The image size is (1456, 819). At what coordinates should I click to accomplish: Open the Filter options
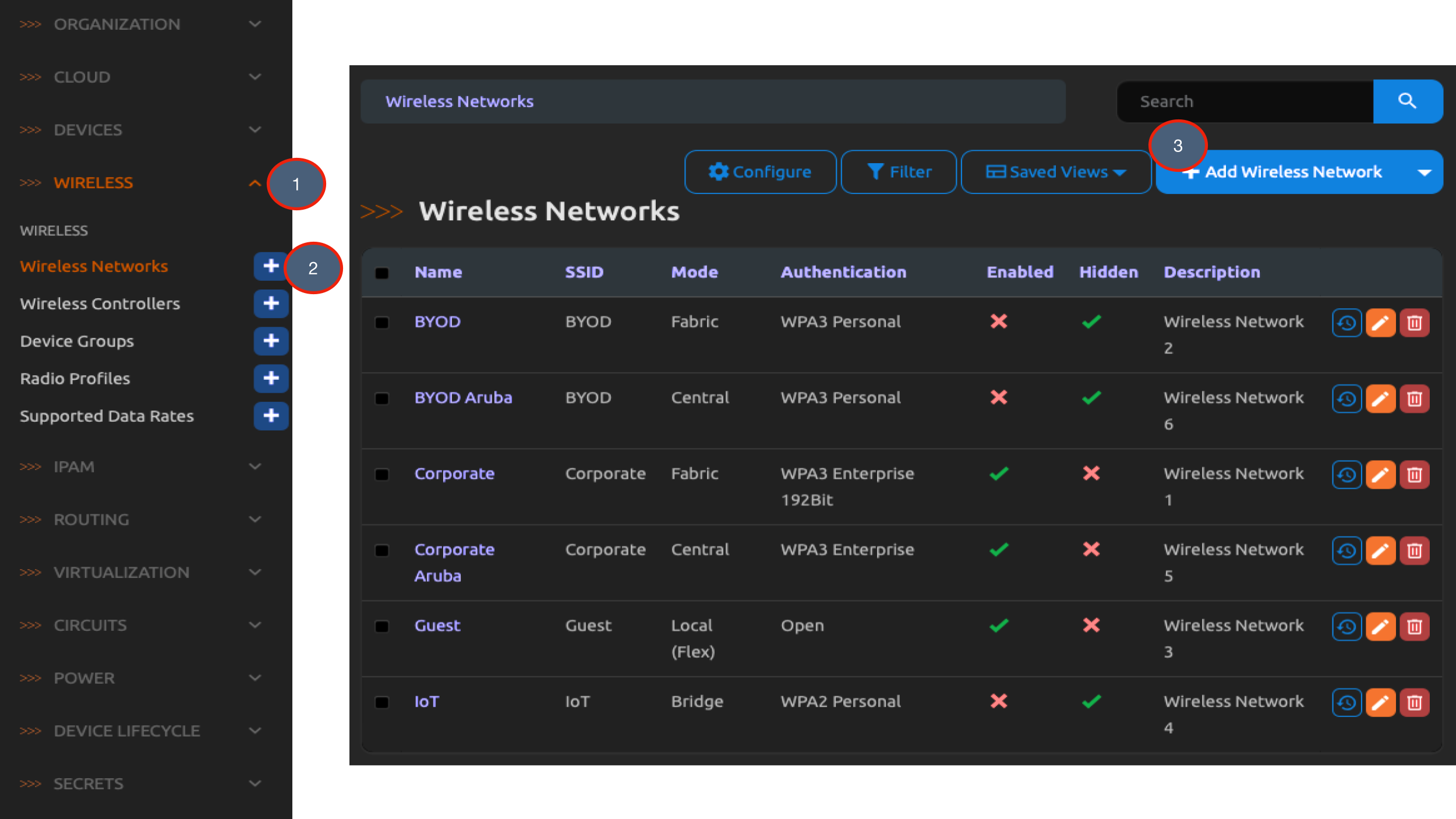pyautogui.click(x=898, y=172)
